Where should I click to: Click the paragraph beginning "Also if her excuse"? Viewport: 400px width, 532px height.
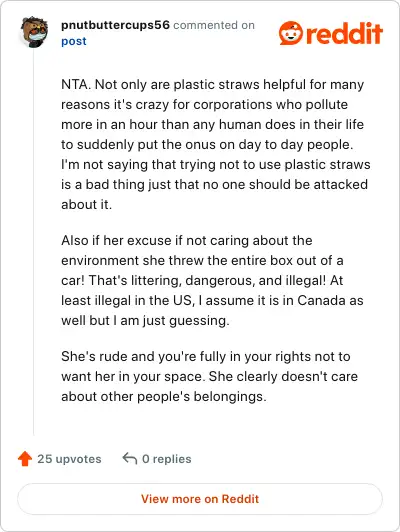[x=212, y=280]
